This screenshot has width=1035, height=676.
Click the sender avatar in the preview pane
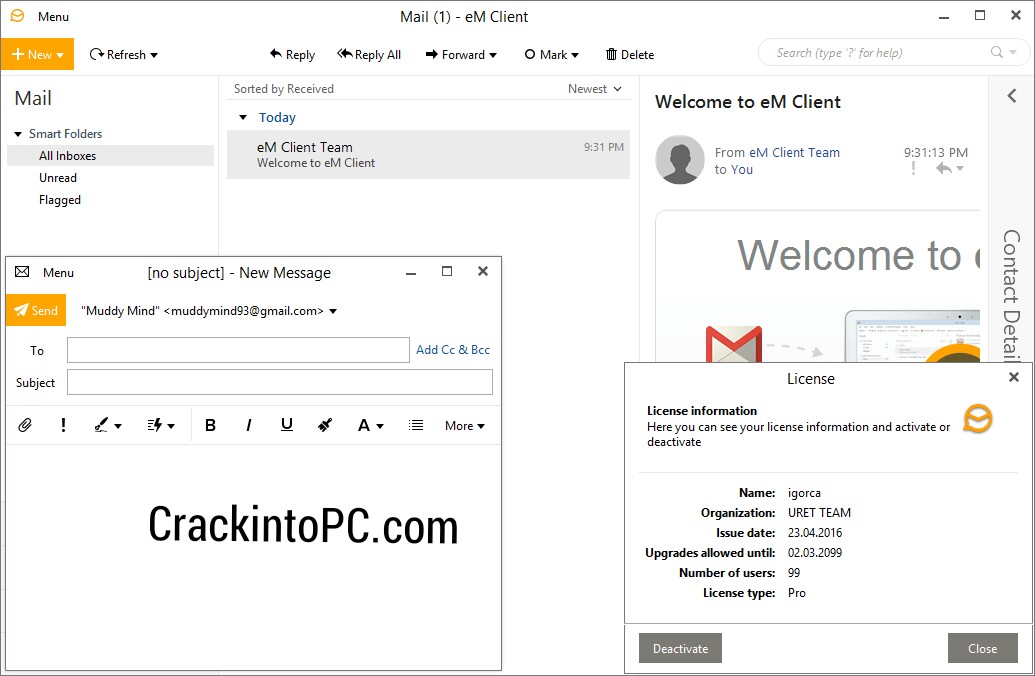680,160
